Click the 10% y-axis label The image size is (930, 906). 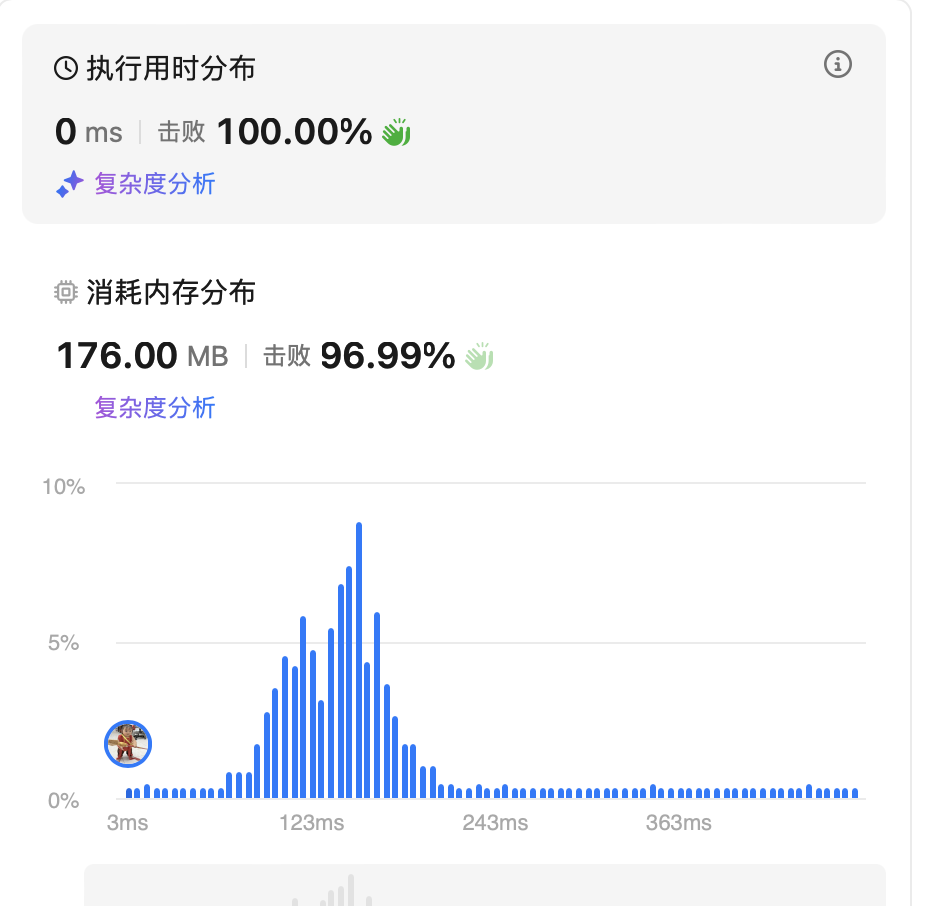coord(63,487)
